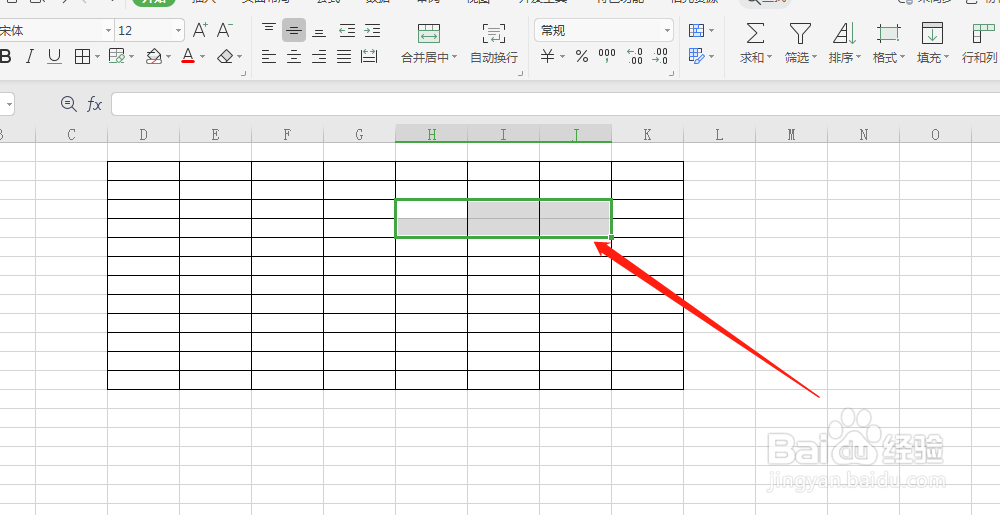
Task: Align text right
Action: pos(319,57)
